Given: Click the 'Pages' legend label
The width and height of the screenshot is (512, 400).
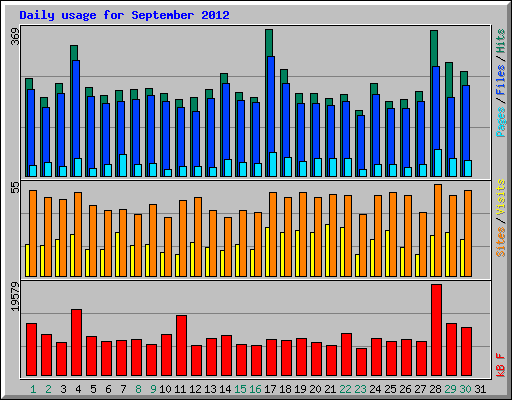Looking at the screenshot, I should point(501,122).
